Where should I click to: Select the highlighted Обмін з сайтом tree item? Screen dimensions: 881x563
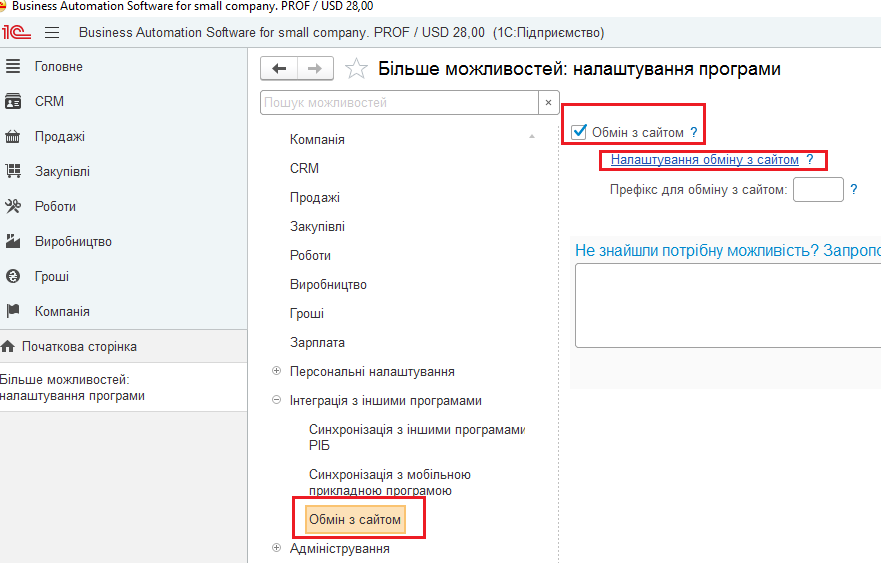[x=355, y=520]
